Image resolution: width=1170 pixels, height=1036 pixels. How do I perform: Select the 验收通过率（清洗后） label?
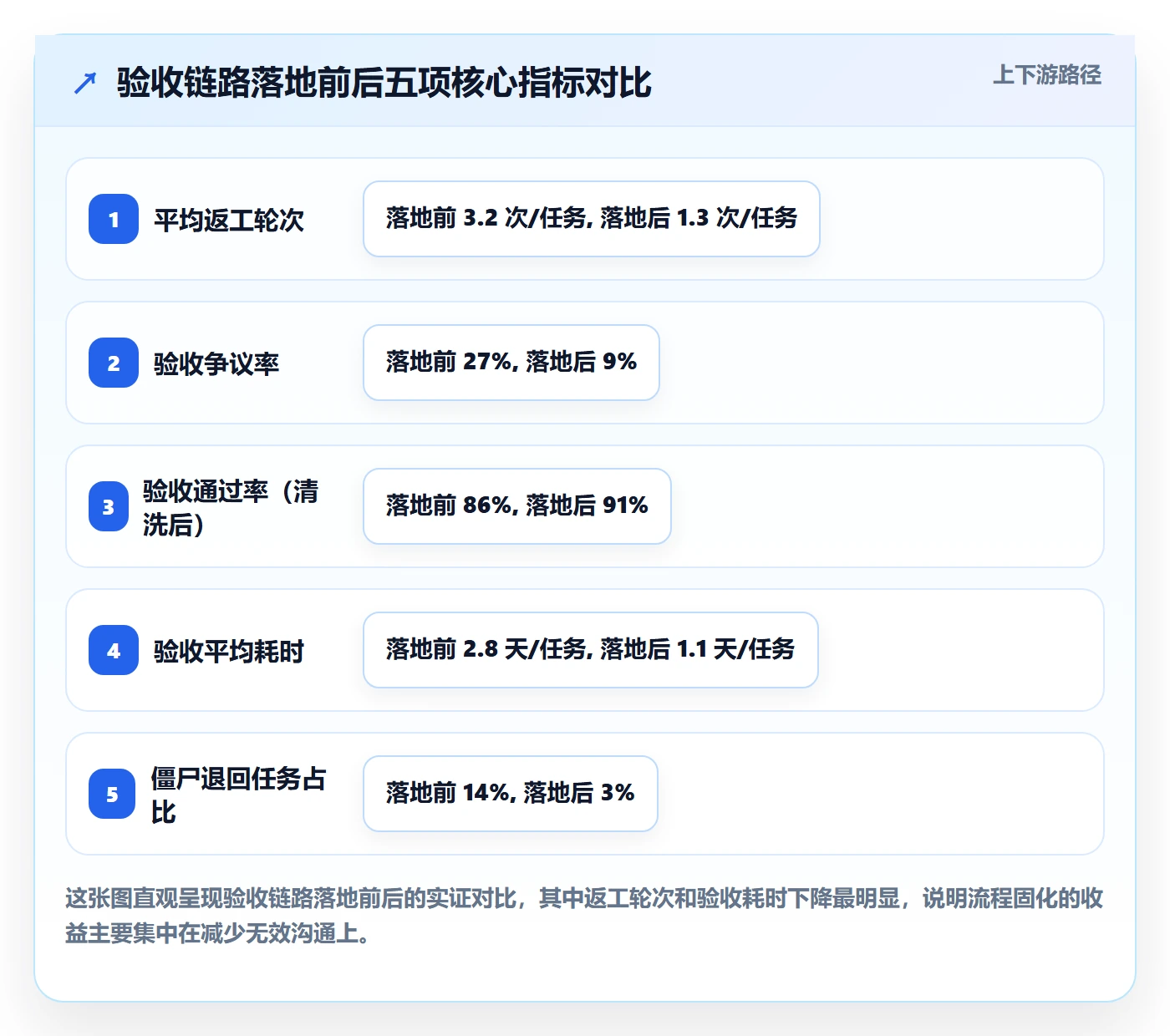(x=231, y=507)
